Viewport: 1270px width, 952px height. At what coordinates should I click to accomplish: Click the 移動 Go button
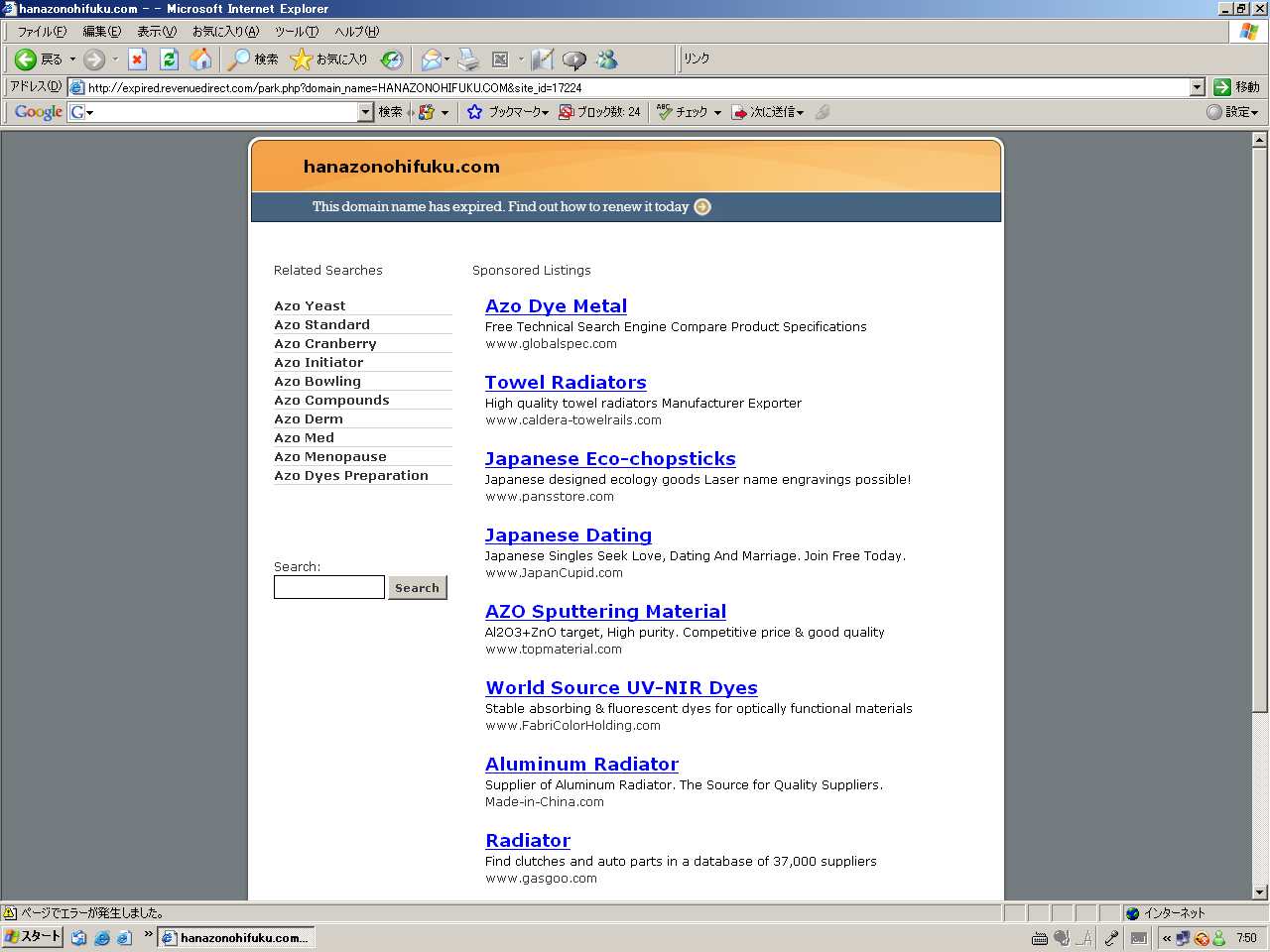(x=1236, y=87)
